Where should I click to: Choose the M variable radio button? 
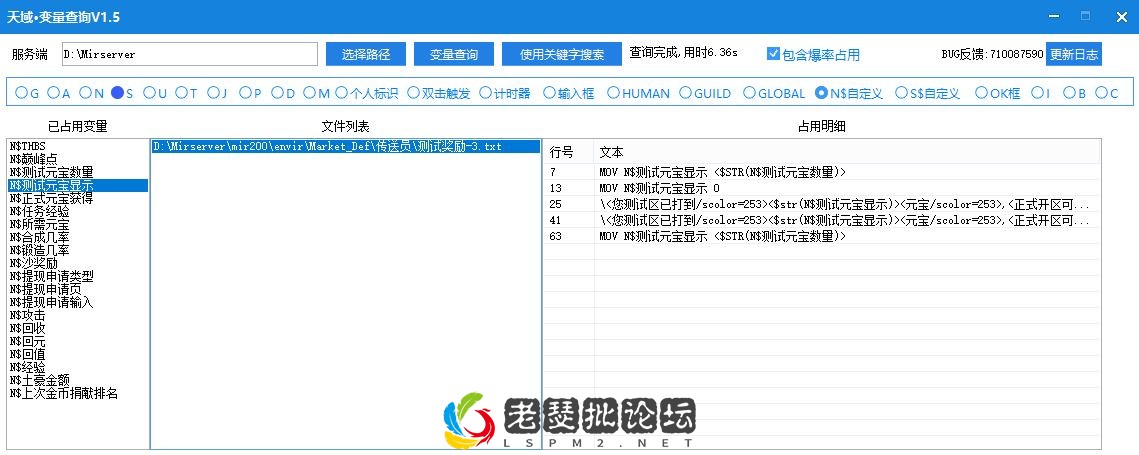coord(309,93)
